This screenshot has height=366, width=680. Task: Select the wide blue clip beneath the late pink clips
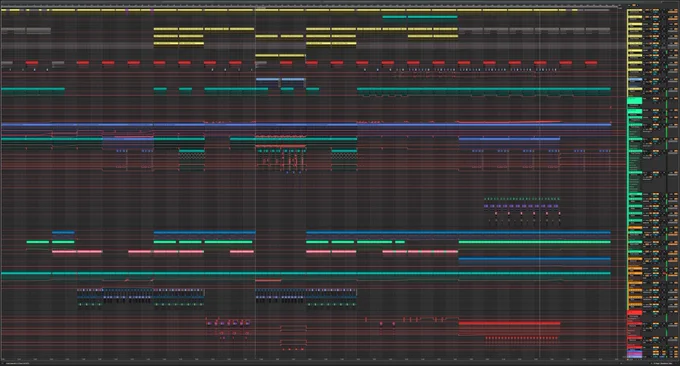(x=534, y=259)
